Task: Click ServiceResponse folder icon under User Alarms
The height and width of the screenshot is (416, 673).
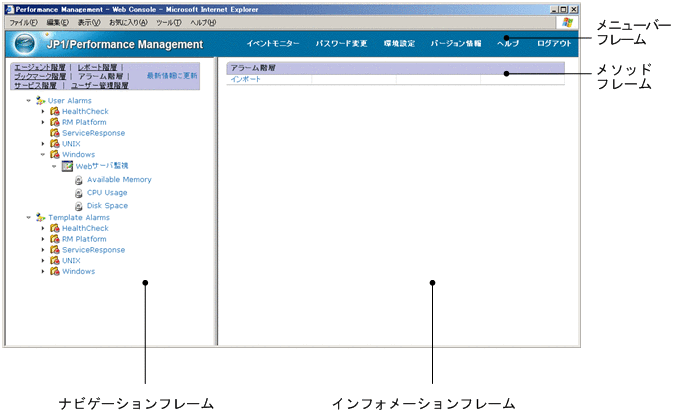Action: [55, 133]
